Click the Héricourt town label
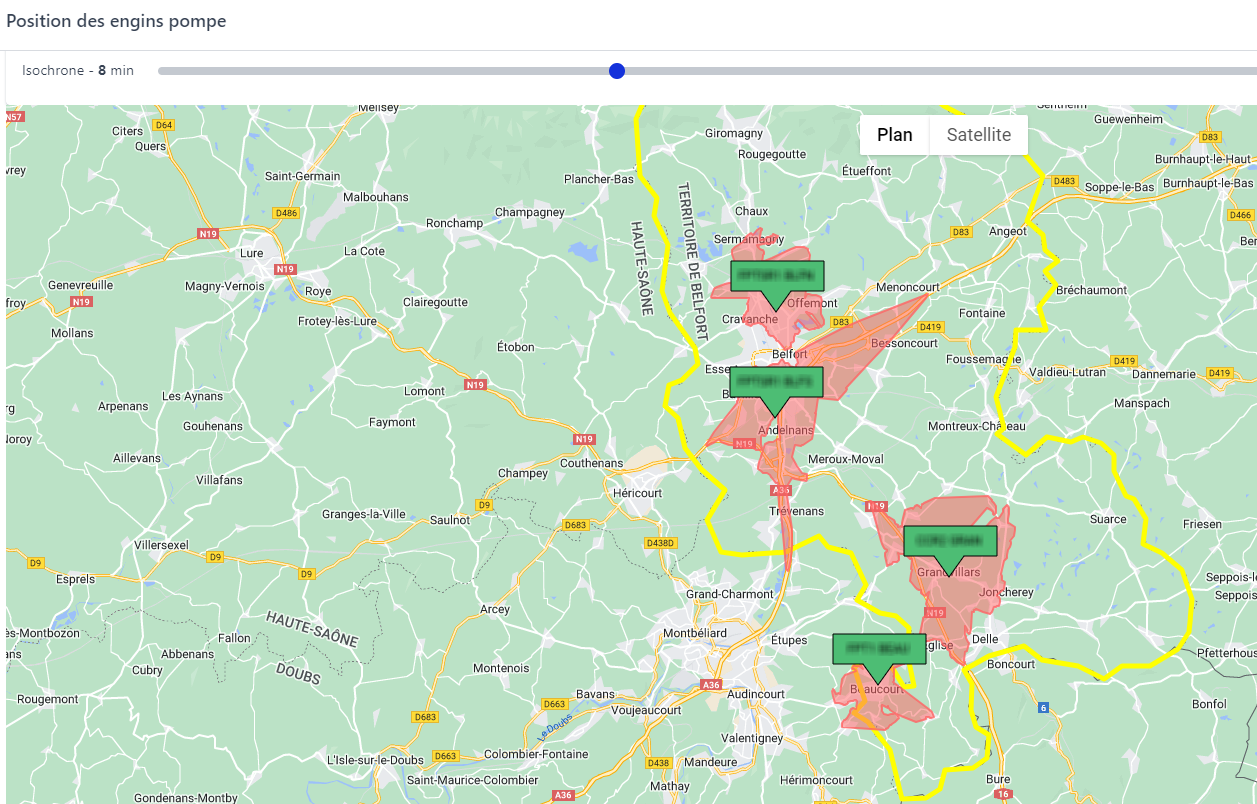This screenshot has height=804, width=1257. click(x=637, y=493)
